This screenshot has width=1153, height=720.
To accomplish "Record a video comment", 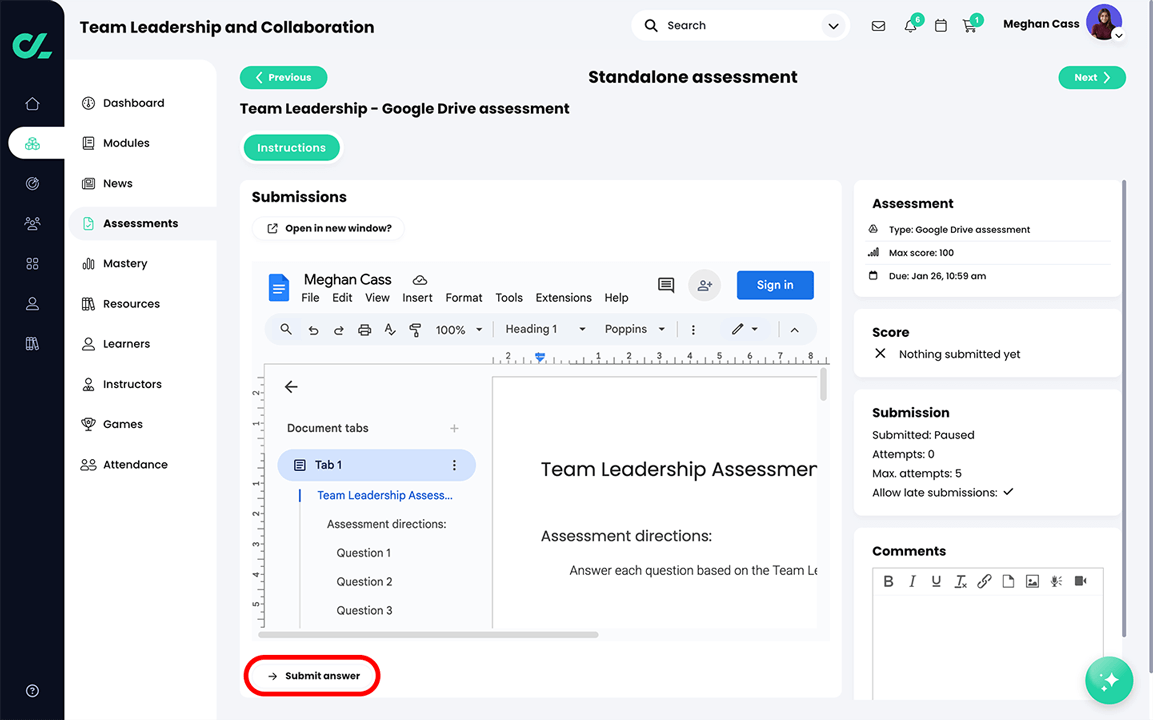I will (x=1080, y=580).
